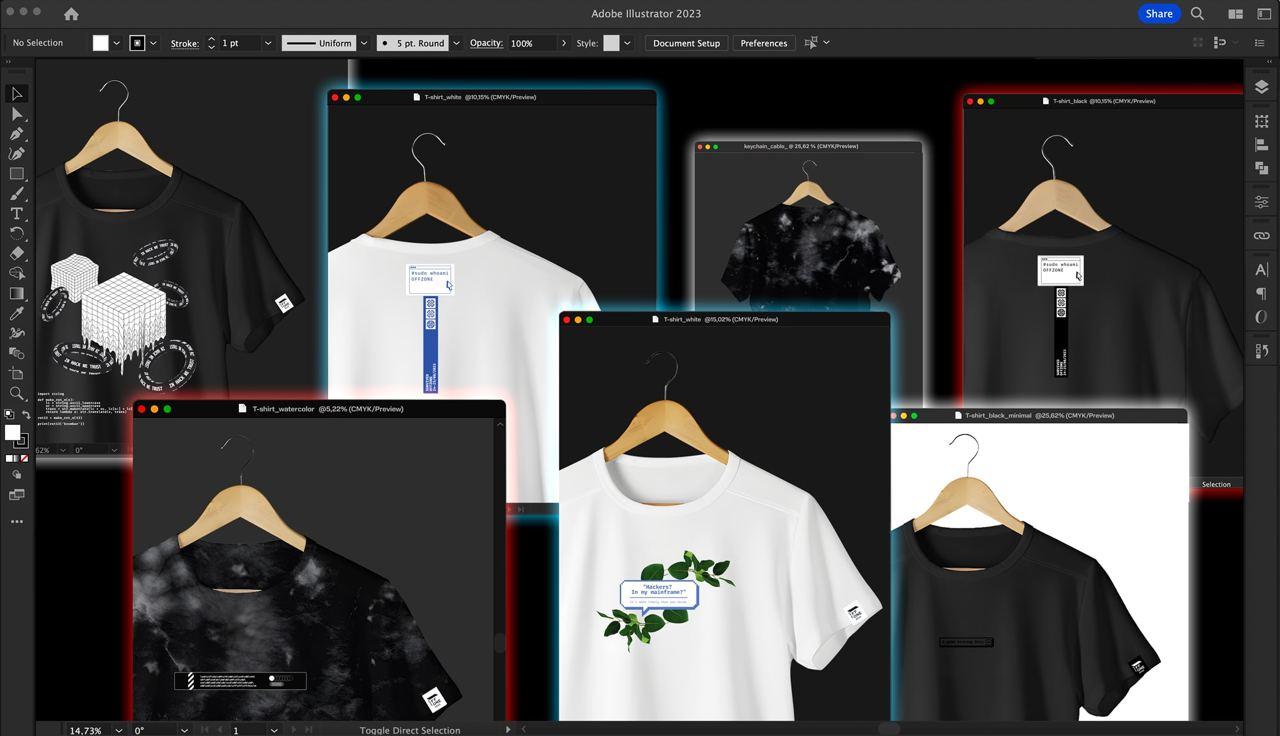Click the Document Setup button
This screenshot has width=1280, height=736.
[686, 43]
